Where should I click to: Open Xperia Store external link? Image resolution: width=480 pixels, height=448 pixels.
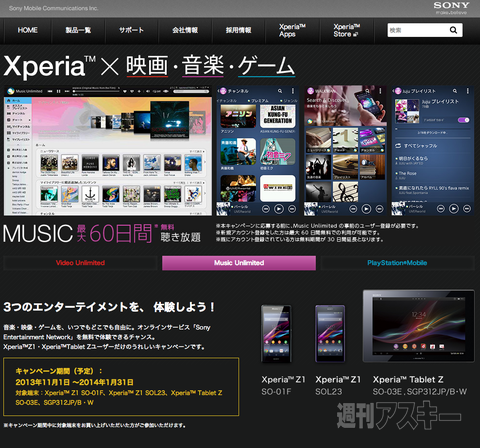(x=346, y=30)
